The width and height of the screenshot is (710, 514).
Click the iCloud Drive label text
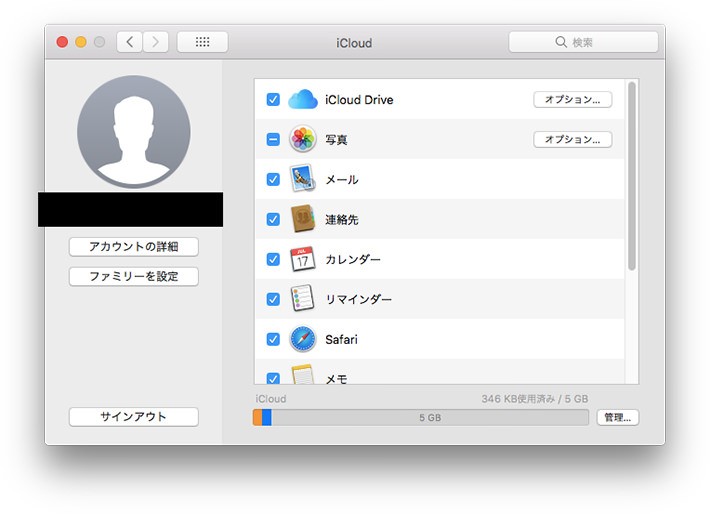(359, 100)
